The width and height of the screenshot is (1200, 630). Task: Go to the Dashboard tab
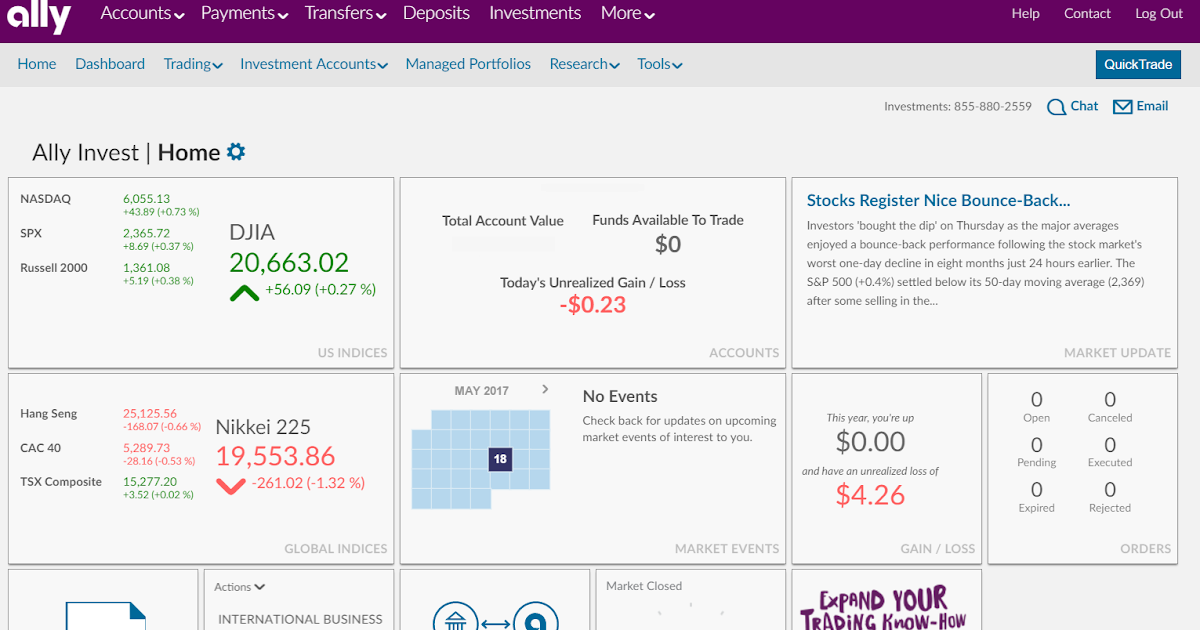pyautogui.click(x=110, y=64)
